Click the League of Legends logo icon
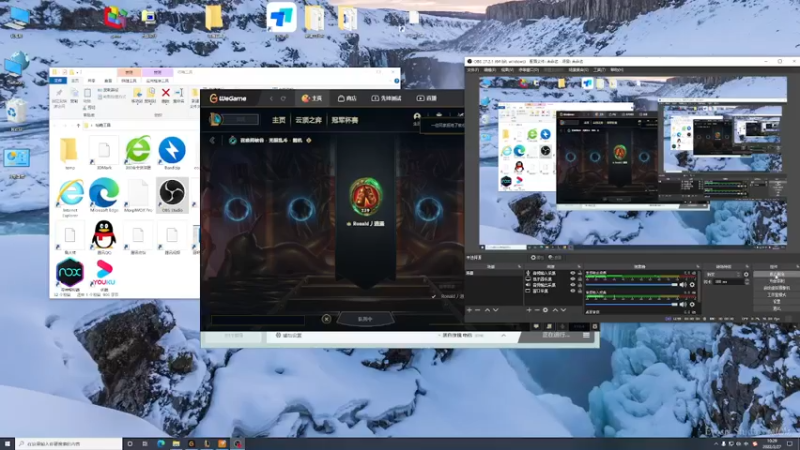 [216, 119]
